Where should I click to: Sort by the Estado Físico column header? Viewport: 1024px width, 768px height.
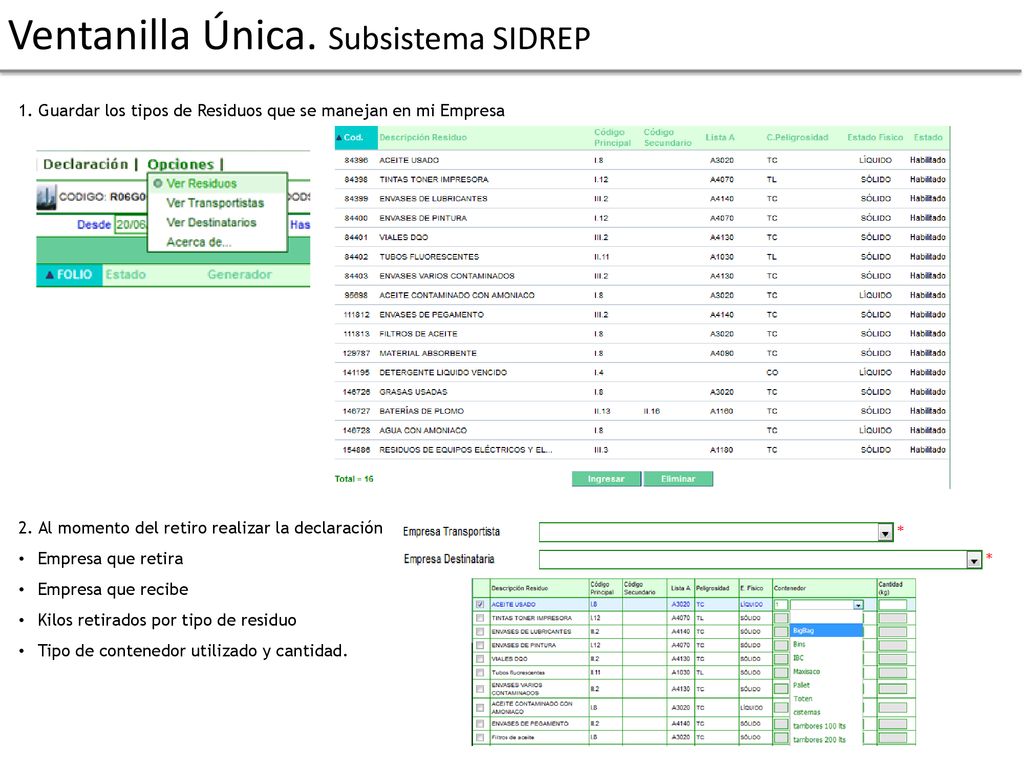[875, 138]
